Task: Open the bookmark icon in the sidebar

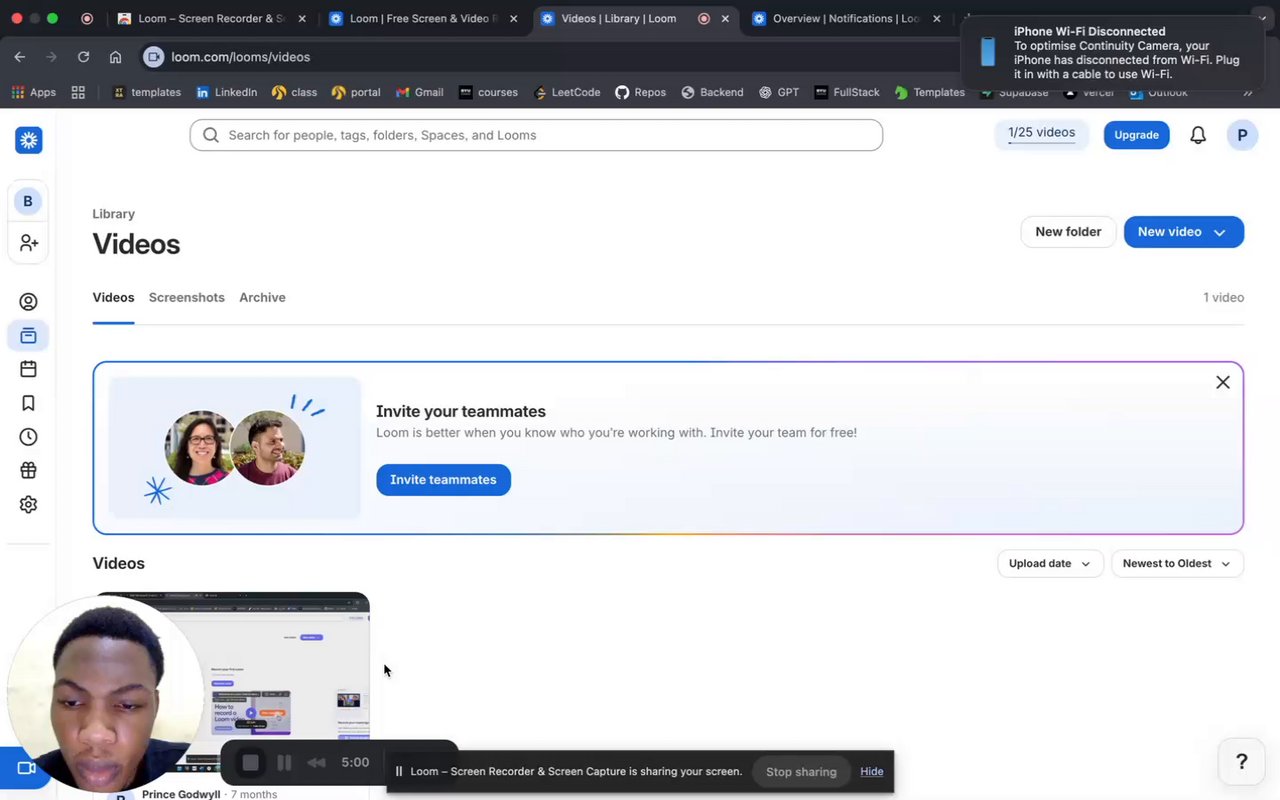Action: [x=28, y=403]
